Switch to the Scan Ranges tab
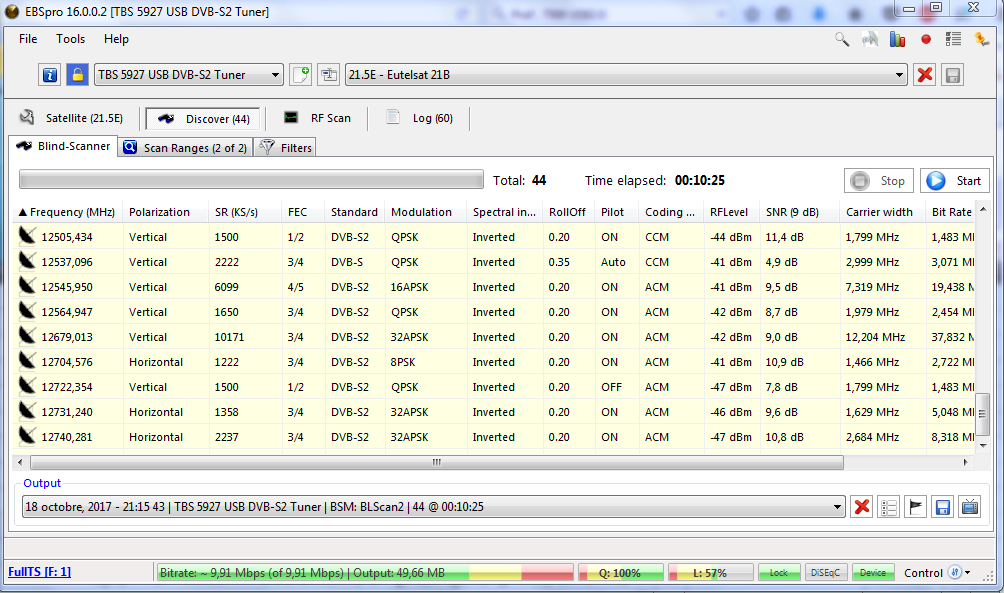This screenshot has height=593, width=1004. [x=185, y=147]
